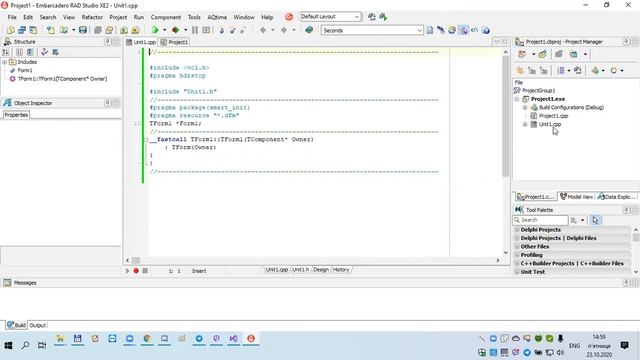Image resolution: width=640 pixels, height=360 pixels.
Task: Toggle the highlighted icon in the AQtime toolbar
Action: coord(463,30)
